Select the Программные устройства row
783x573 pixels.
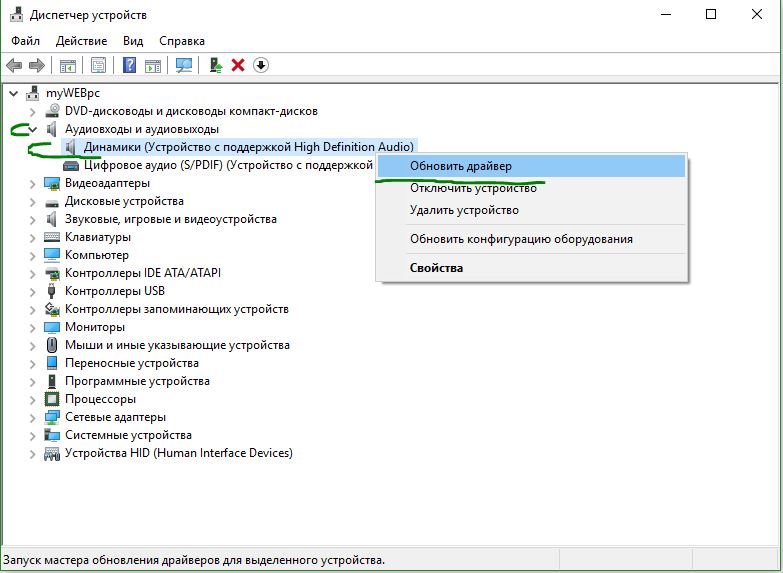(x=127, y=381)
